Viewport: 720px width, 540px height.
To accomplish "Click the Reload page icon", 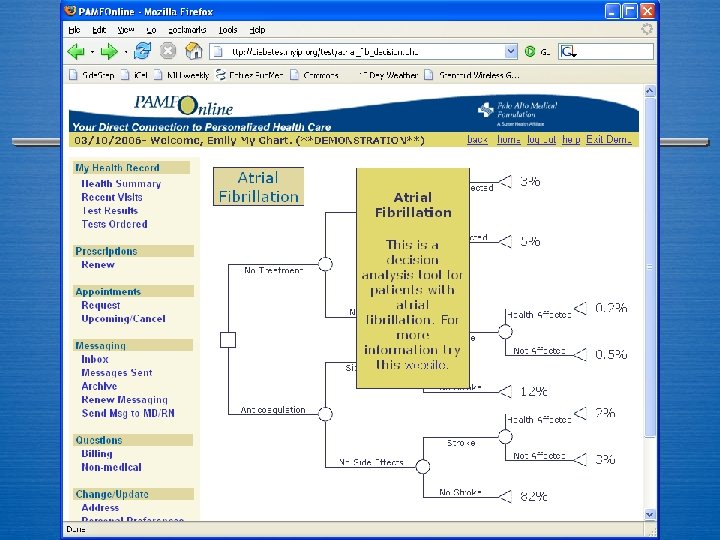I will 142,51.
